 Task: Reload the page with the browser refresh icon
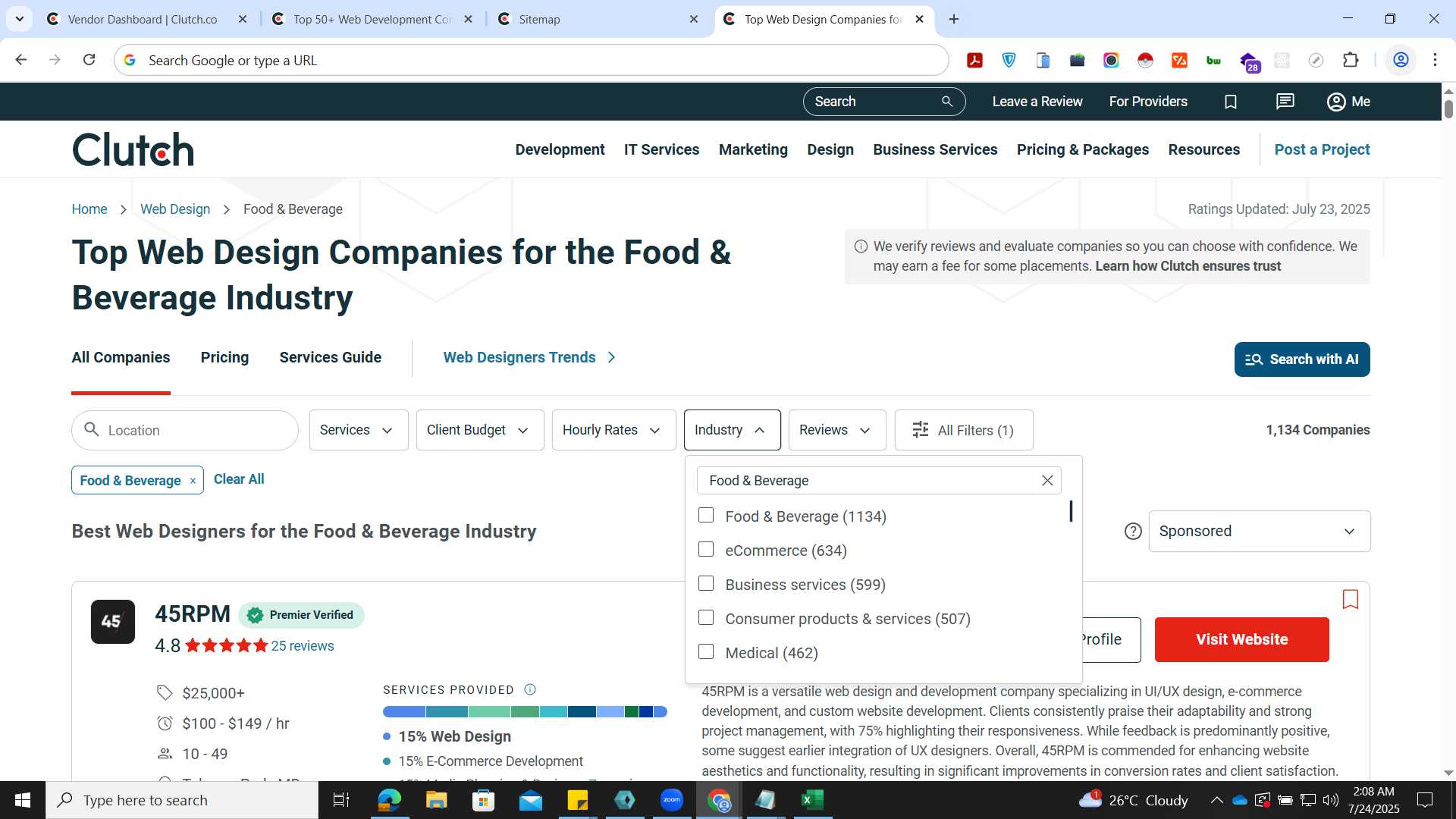(89, 60)
